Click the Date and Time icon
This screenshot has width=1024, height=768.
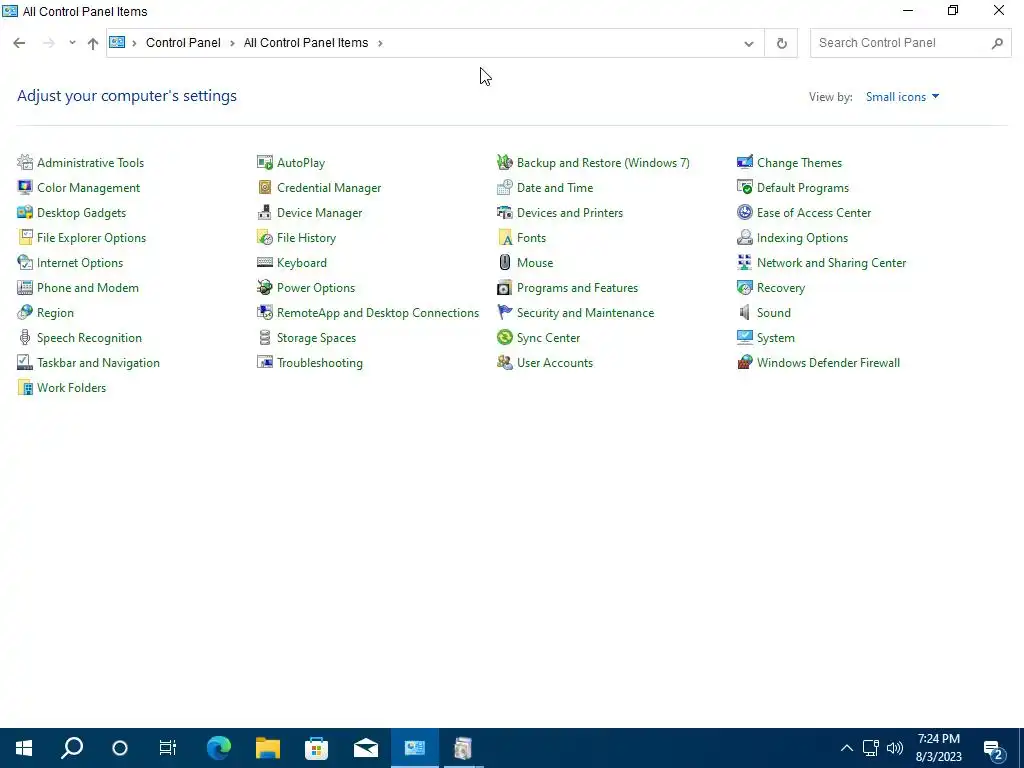pos(505,187)
